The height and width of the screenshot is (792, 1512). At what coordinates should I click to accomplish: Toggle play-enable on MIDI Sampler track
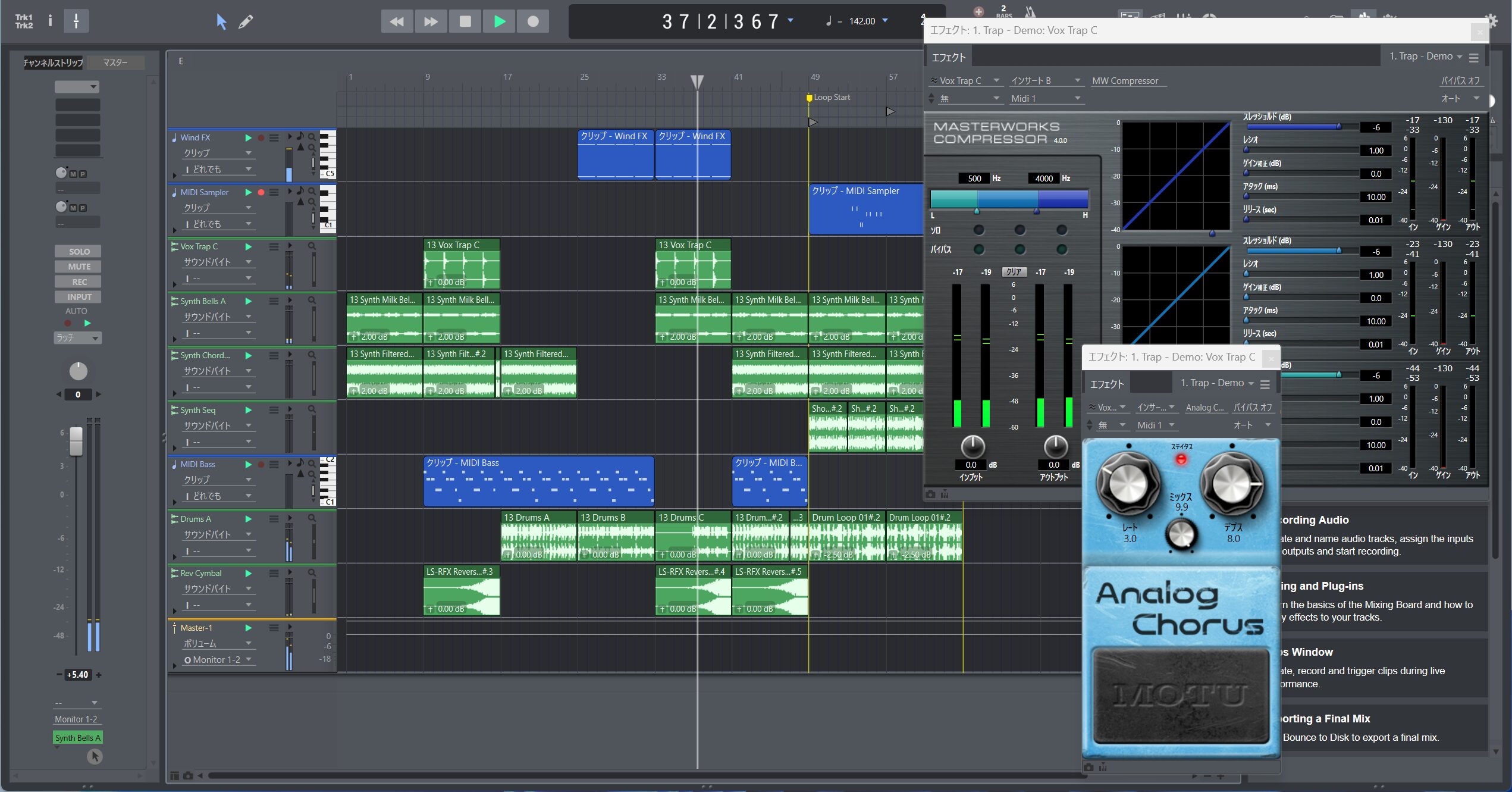tap(248, 192)
